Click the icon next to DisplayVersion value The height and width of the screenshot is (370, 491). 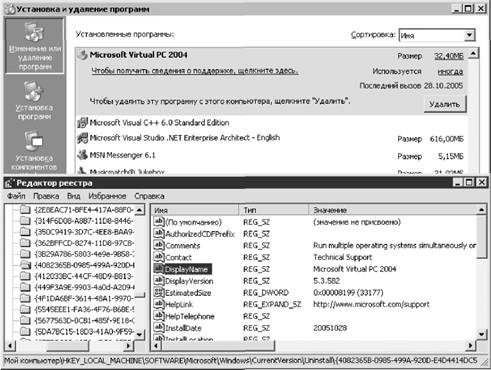click(159, 281)
